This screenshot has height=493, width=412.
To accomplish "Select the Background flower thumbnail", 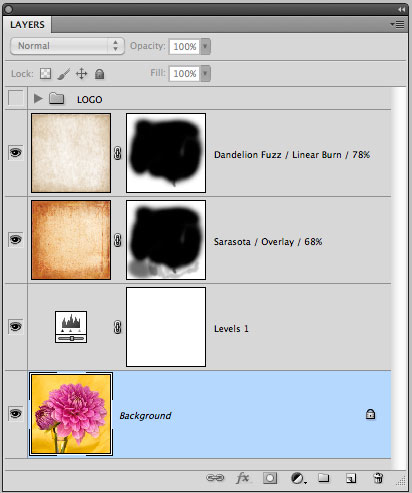I will 71,414.
